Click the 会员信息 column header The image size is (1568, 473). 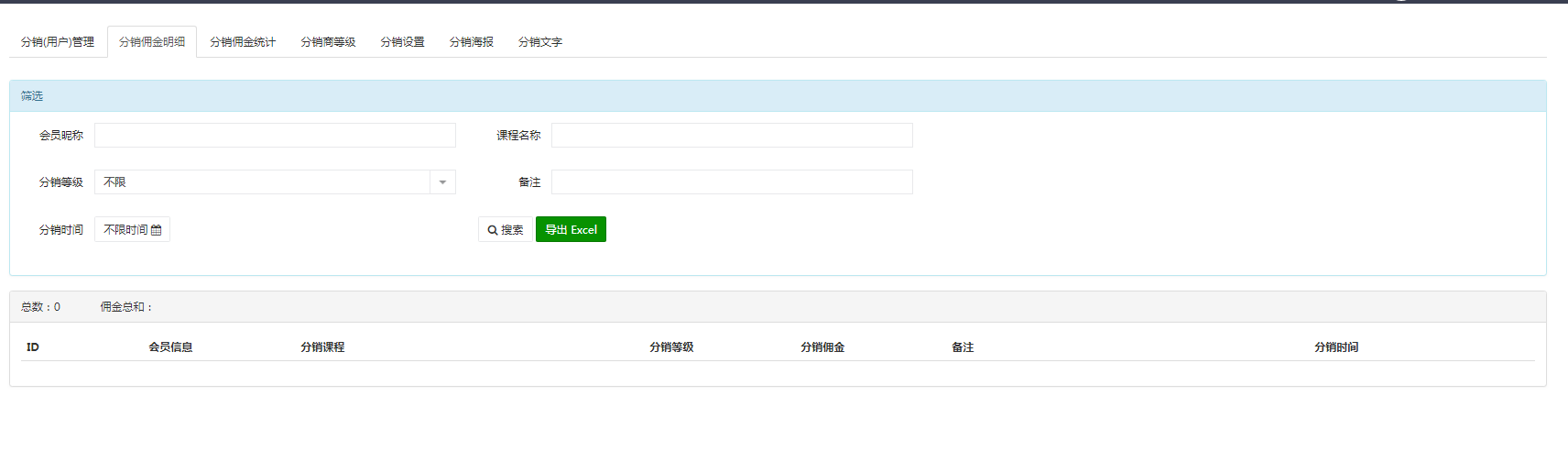(170, 347)
